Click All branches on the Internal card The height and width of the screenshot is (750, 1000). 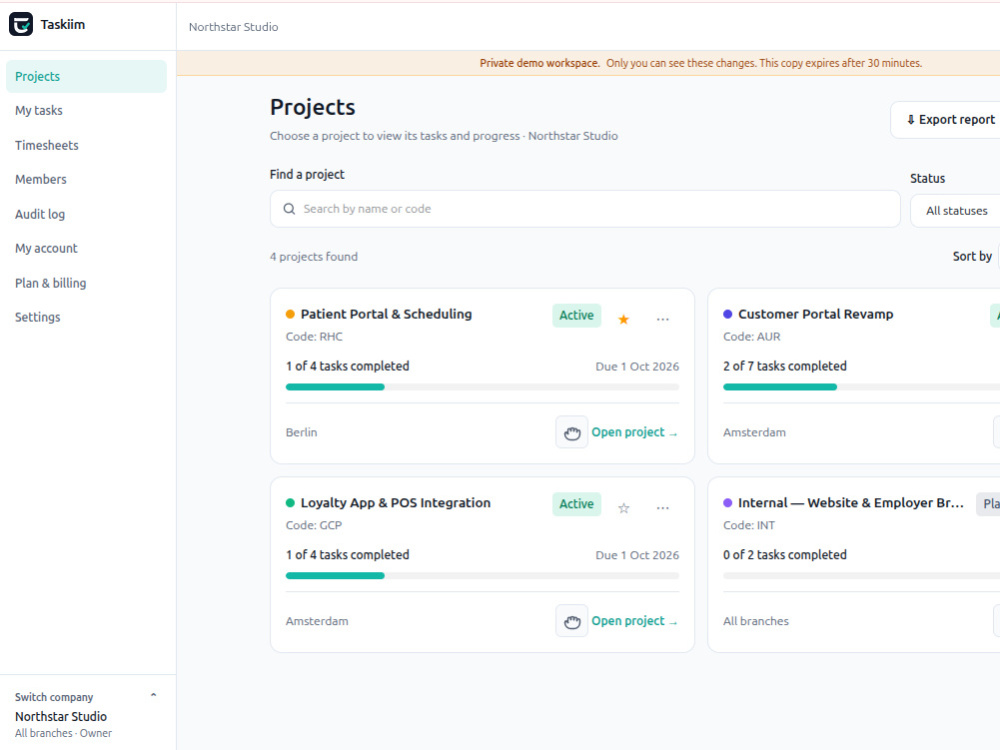pos(756,621)
